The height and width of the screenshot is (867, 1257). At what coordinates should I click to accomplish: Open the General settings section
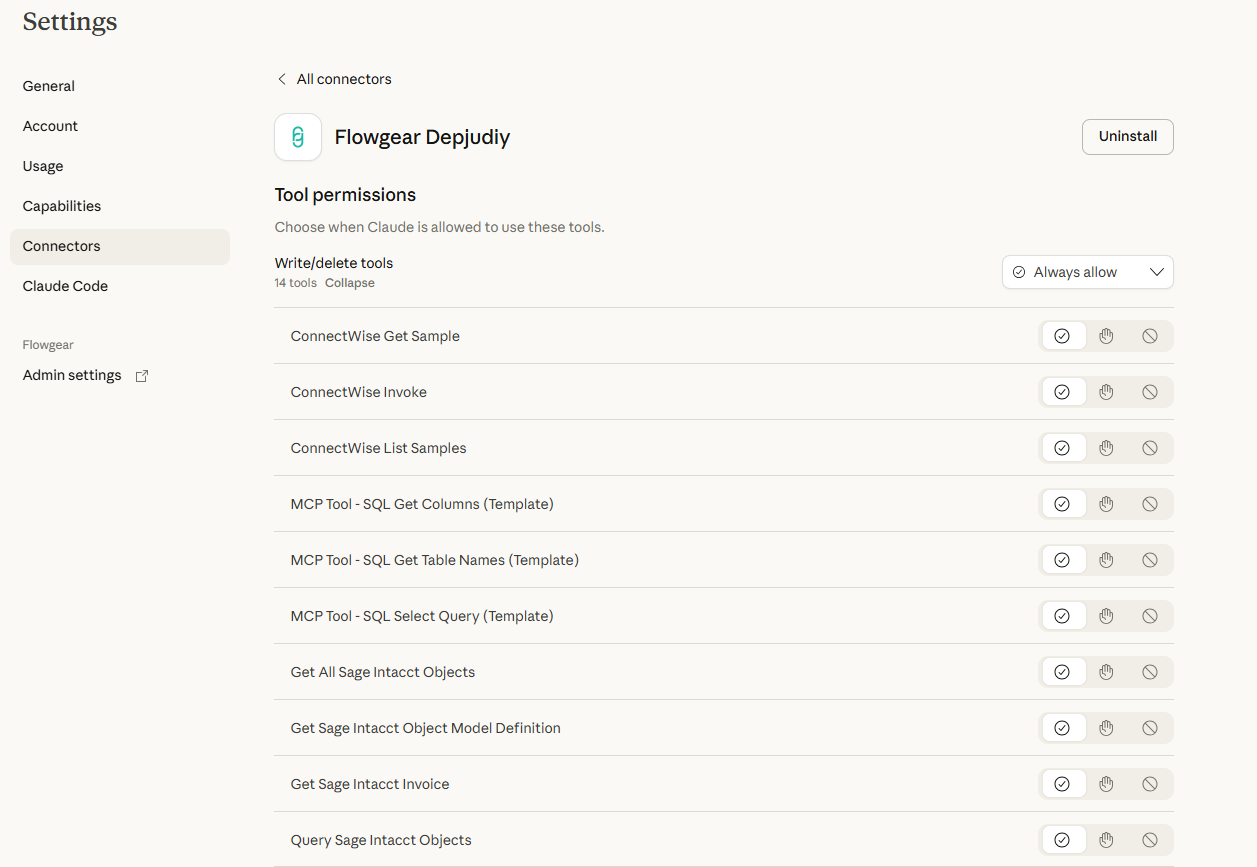coord(49,86)
